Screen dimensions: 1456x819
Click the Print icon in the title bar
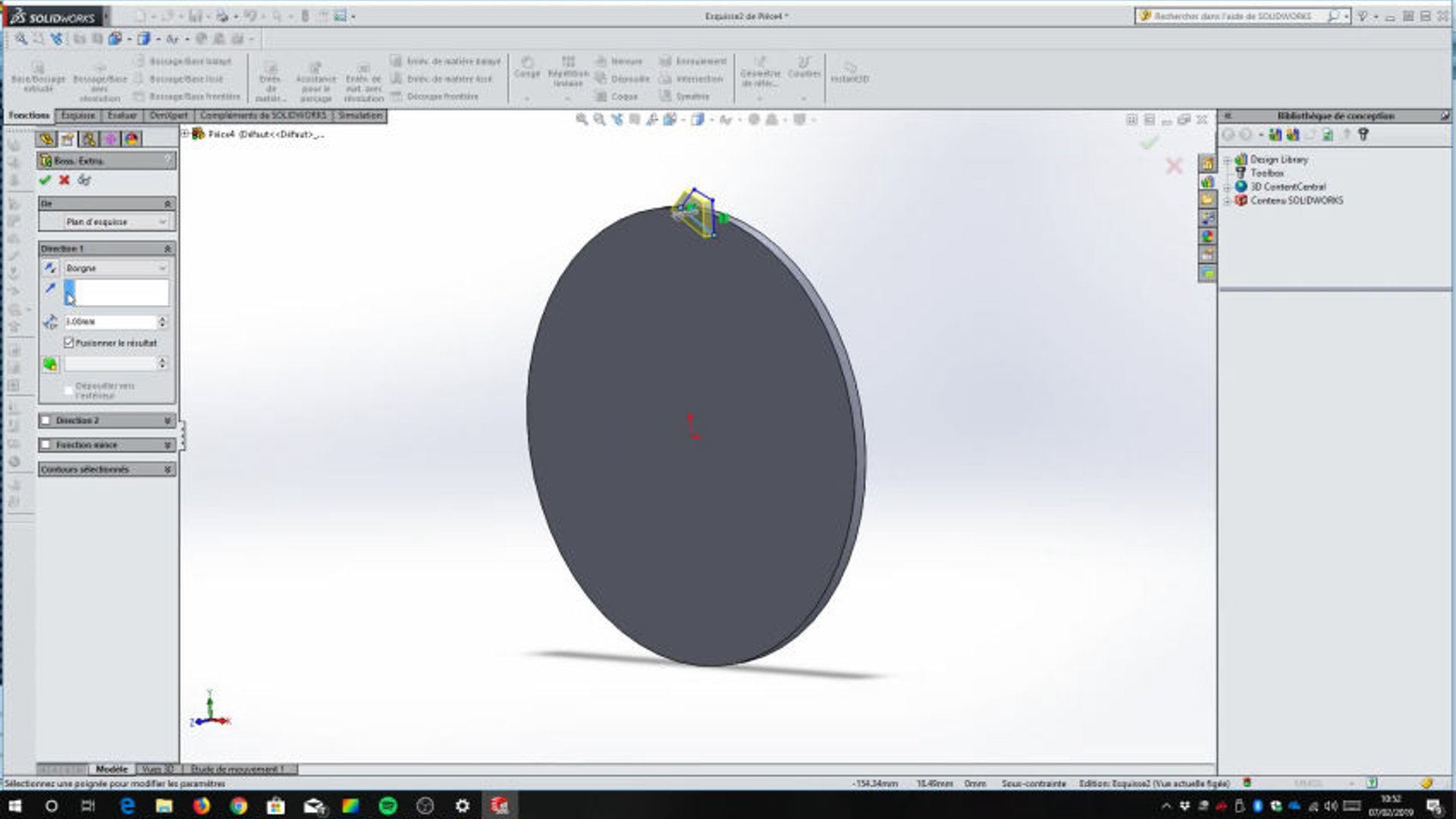click(222, 16)
